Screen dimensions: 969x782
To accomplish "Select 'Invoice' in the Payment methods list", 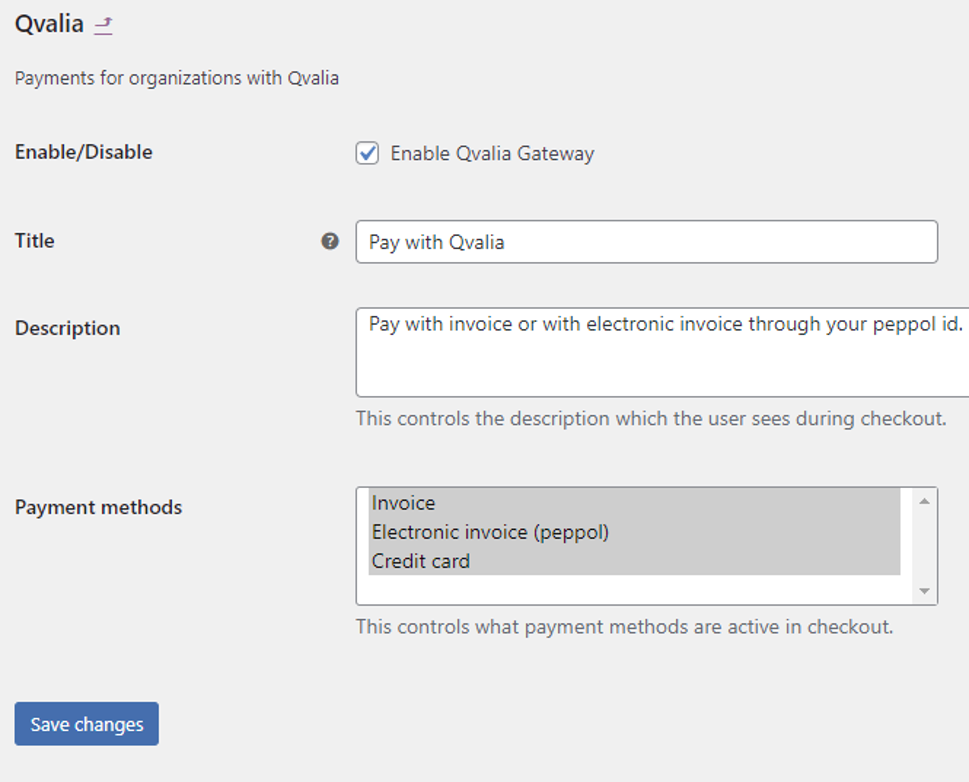I will 634,503.
